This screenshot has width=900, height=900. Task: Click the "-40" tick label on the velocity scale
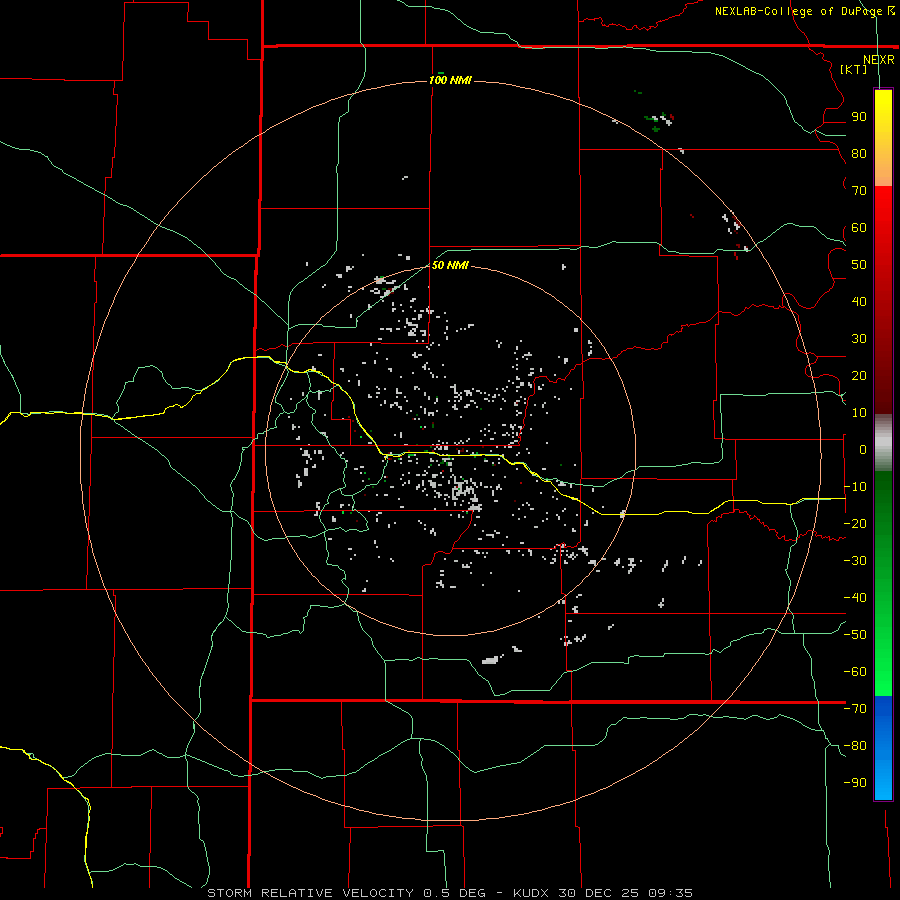coord(855,598)
